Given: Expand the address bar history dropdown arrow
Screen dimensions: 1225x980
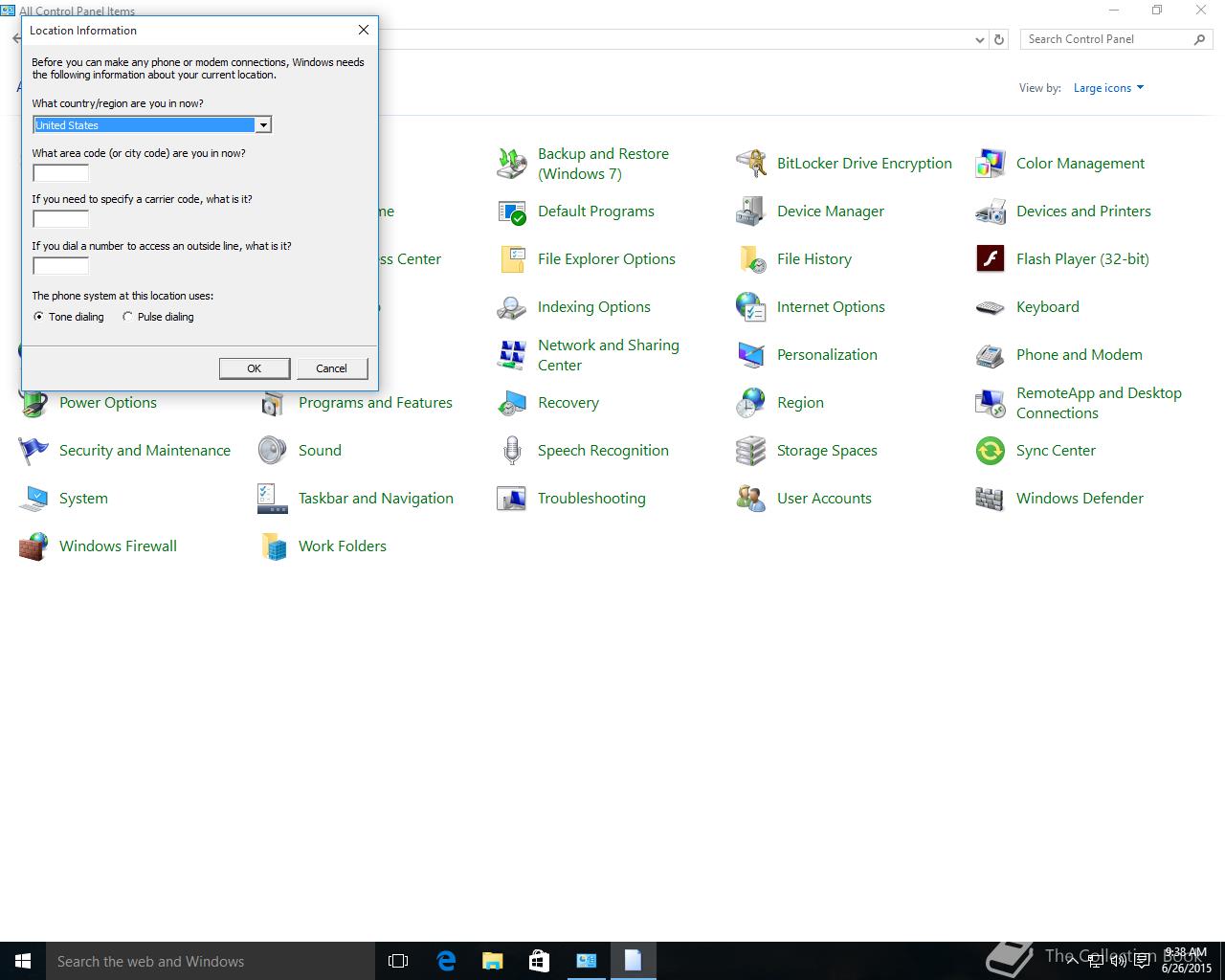Looking at the screenshot, I should click(979, 40).
